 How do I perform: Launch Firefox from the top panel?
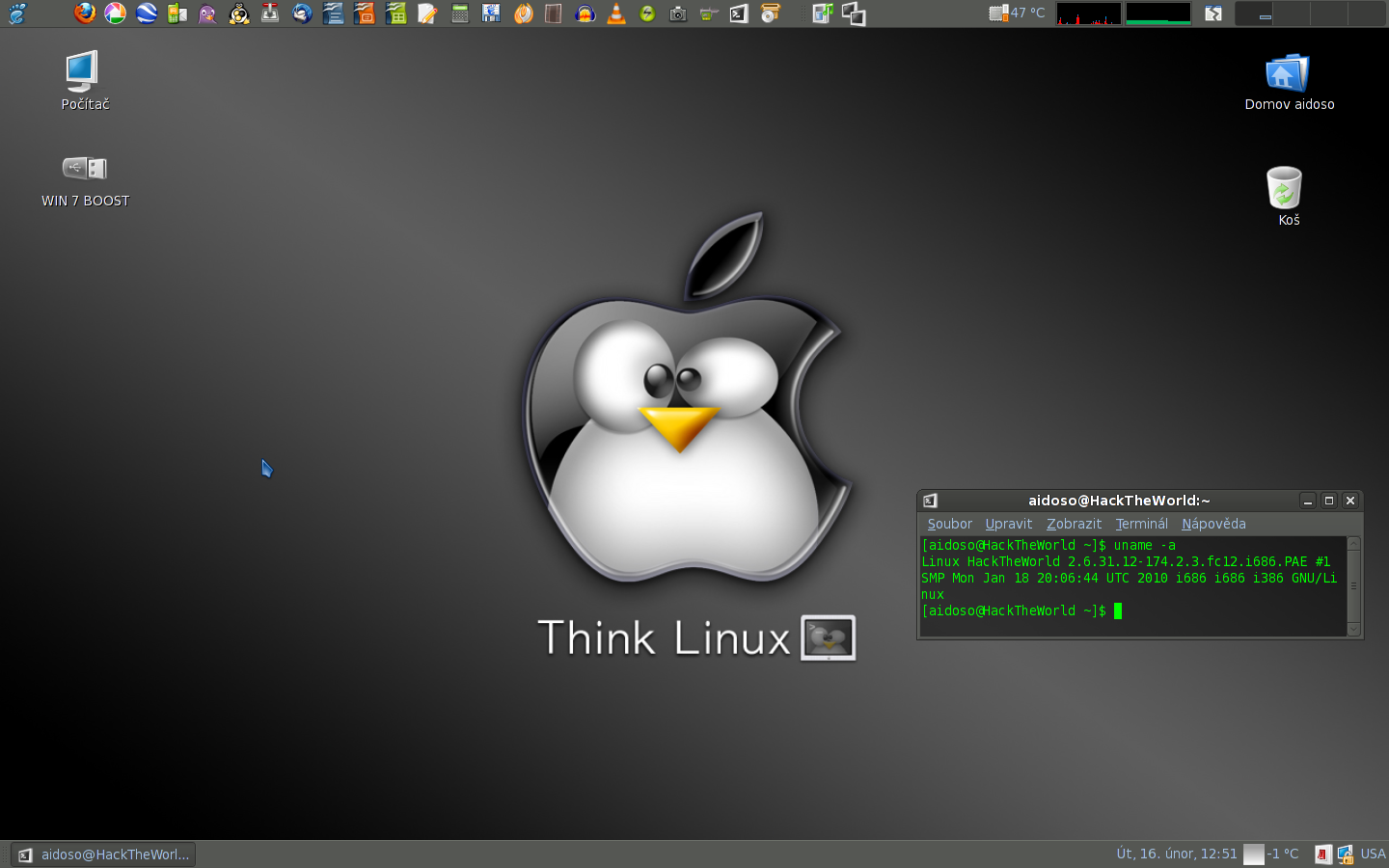(85, 14)
